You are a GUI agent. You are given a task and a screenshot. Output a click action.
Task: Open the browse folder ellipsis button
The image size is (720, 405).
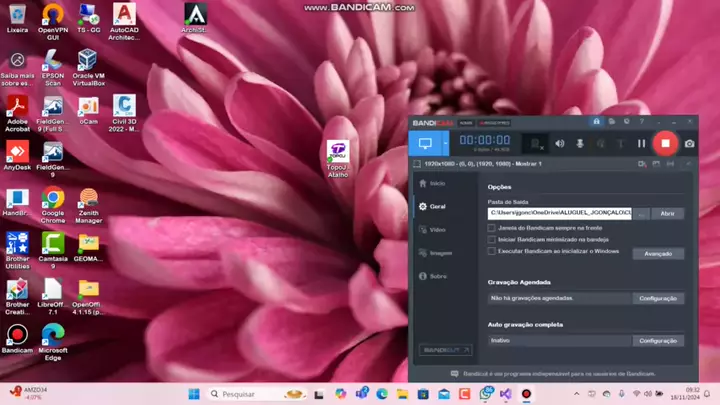[642, 213]
